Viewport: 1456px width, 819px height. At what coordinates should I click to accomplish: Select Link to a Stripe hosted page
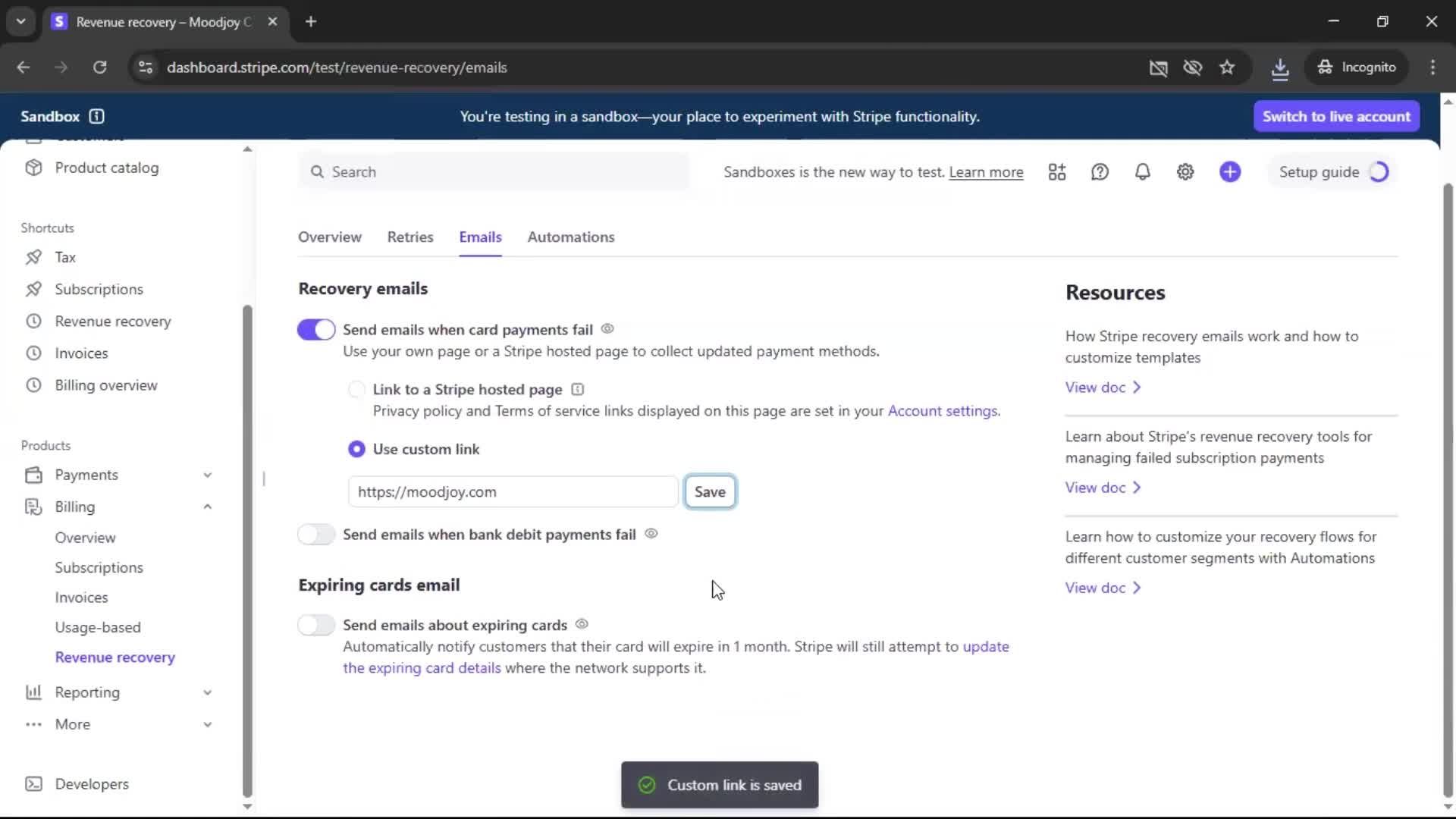tap(356, 390)
